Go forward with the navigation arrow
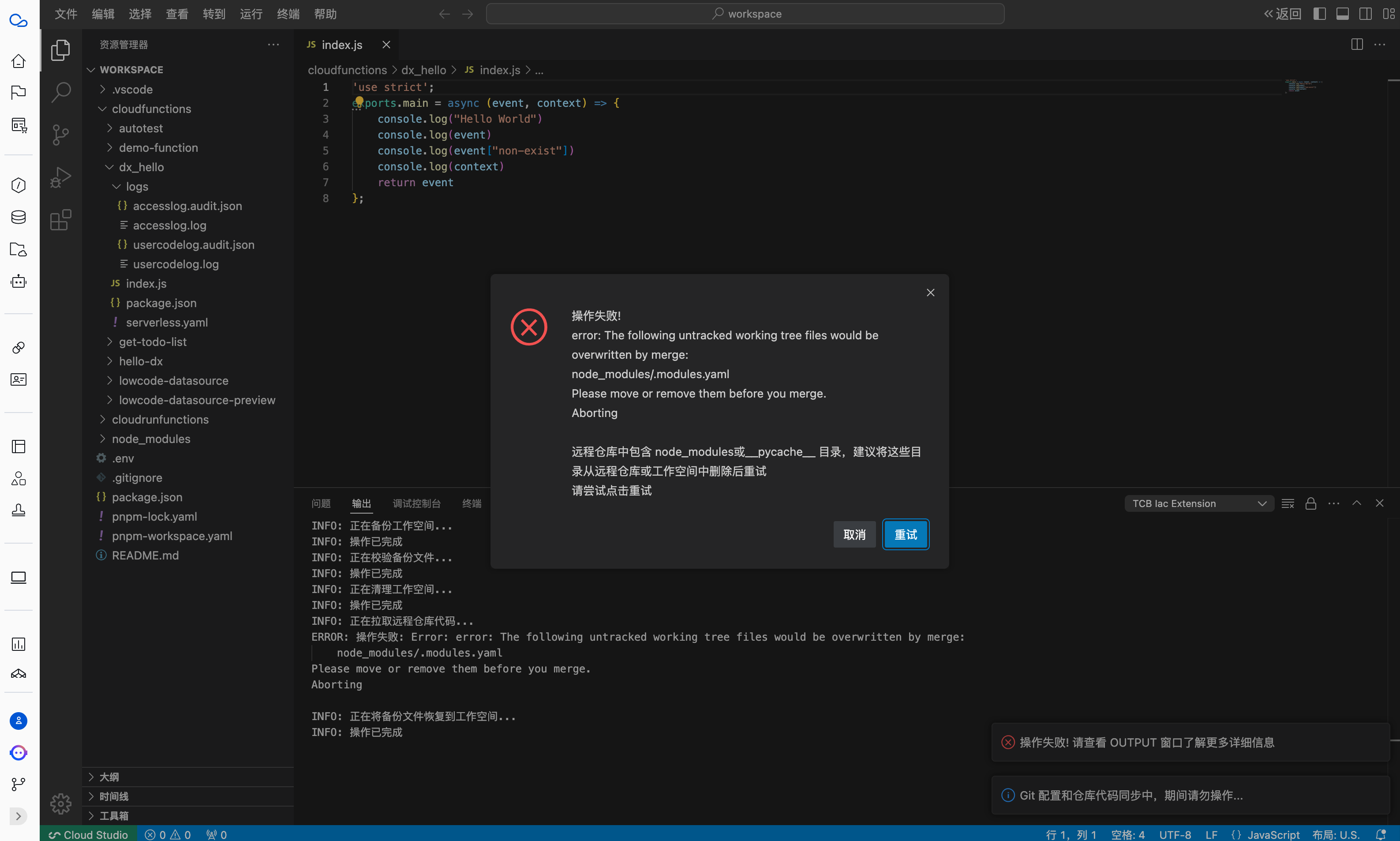The height and width of the screenshot is (841, 1400). pyautogui.click(x=467, y=14)
